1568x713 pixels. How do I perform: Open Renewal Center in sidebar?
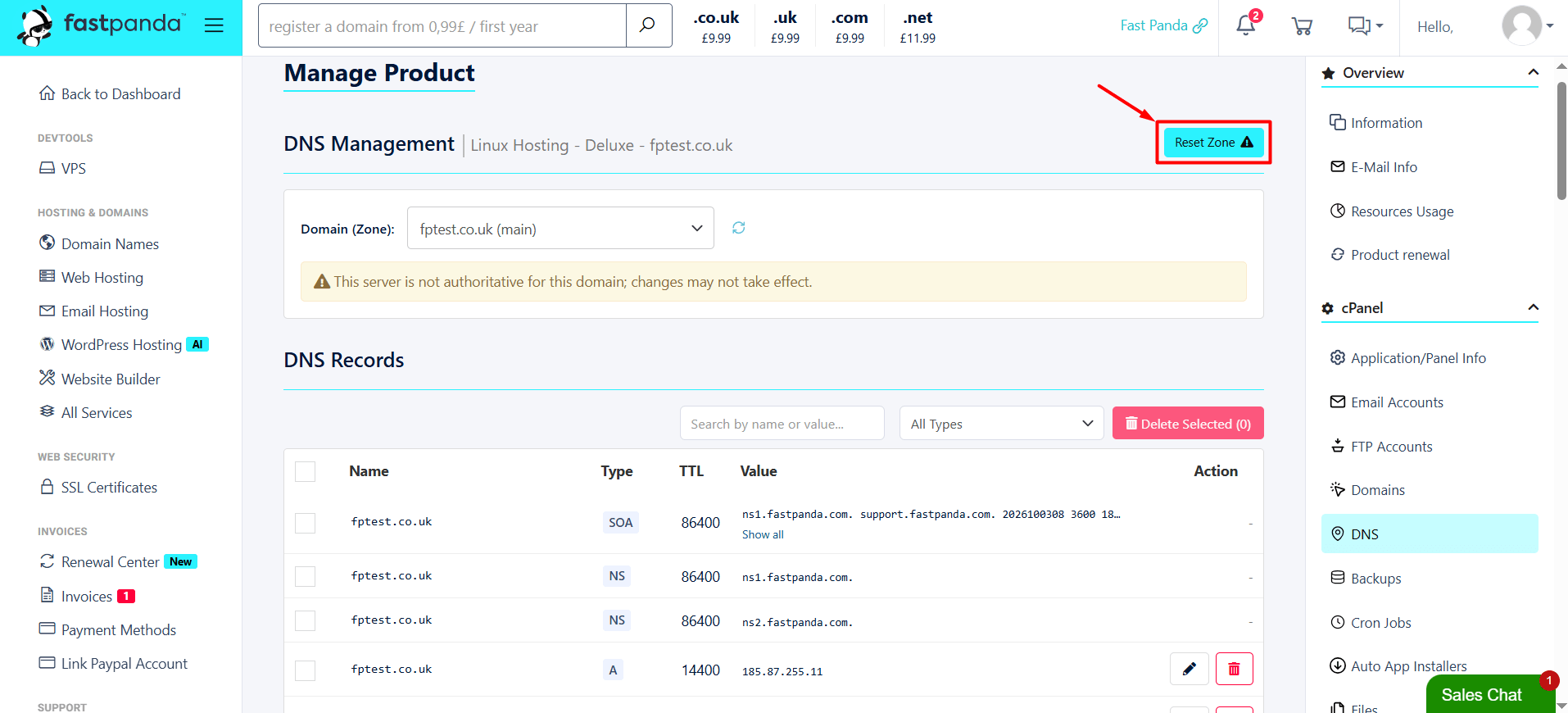click(118, 562)
